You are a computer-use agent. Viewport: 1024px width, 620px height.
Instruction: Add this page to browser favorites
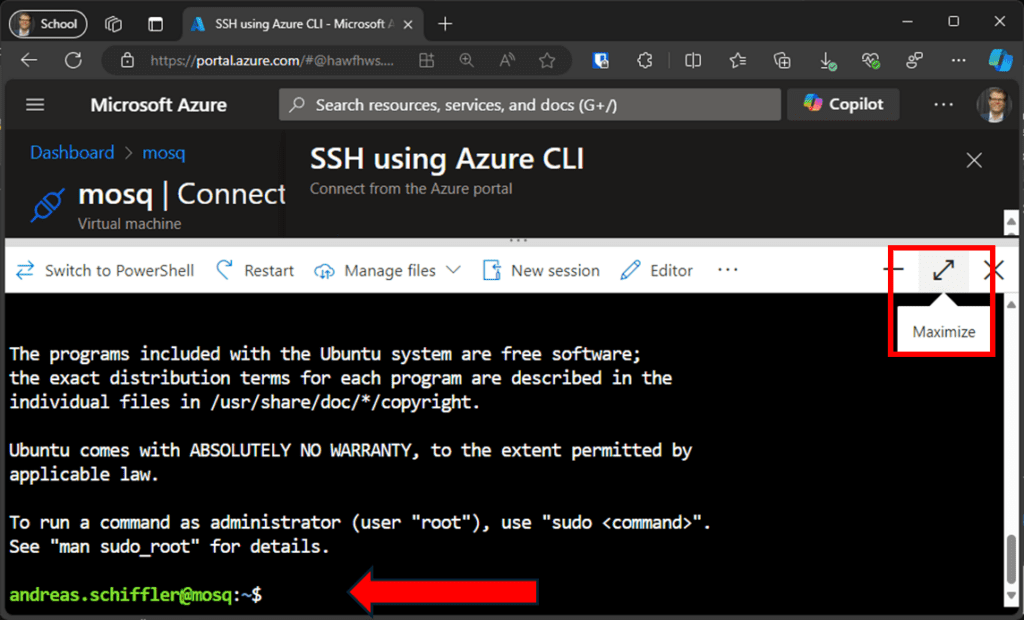click(x=547, y=61)
